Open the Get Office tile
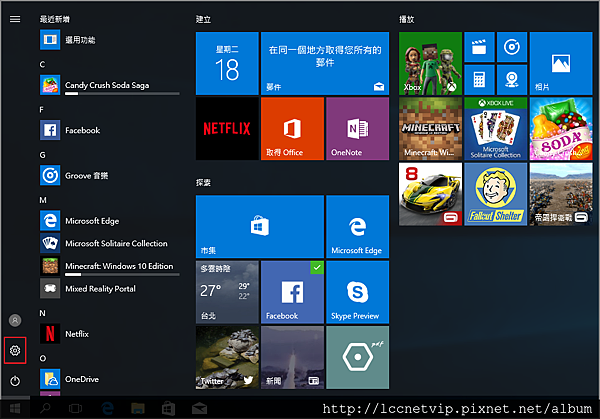Screen dimensions: 600x419 point(292,129)
